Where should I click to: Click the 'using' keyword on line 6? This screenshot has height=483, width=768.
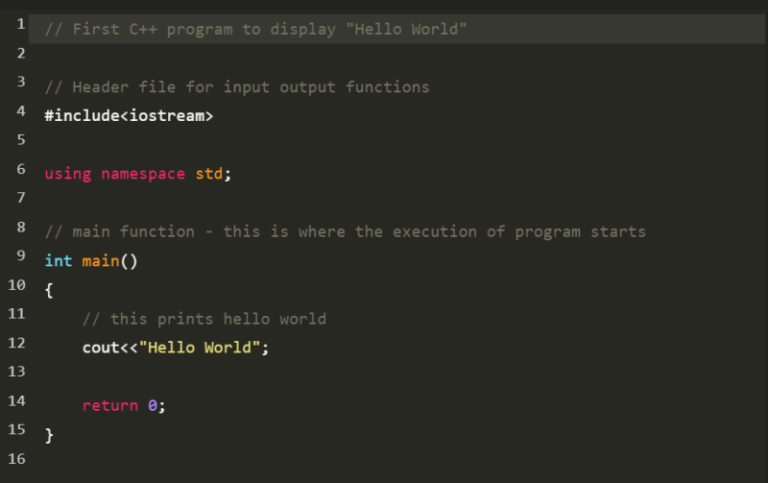[67, 174]
